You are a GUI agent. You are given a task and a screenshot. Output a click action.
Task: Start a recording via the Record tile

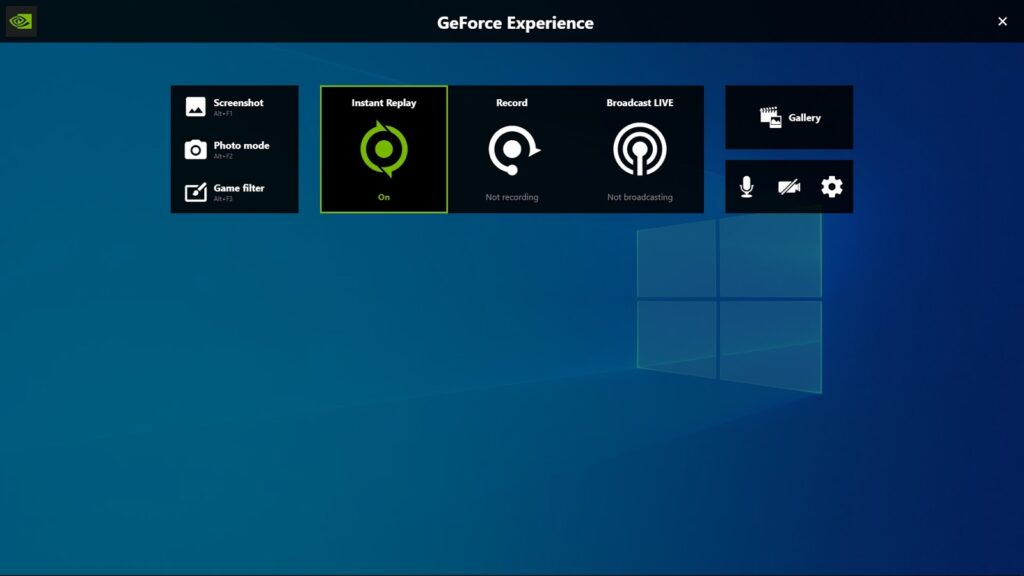512,149
